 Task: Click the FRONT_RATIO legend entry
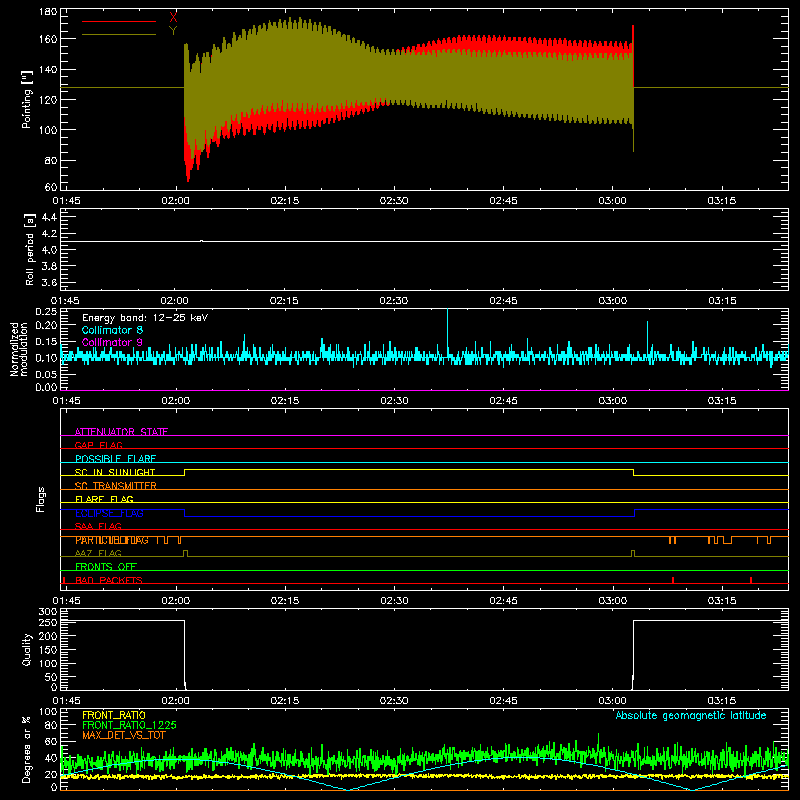tap(114, 715)
